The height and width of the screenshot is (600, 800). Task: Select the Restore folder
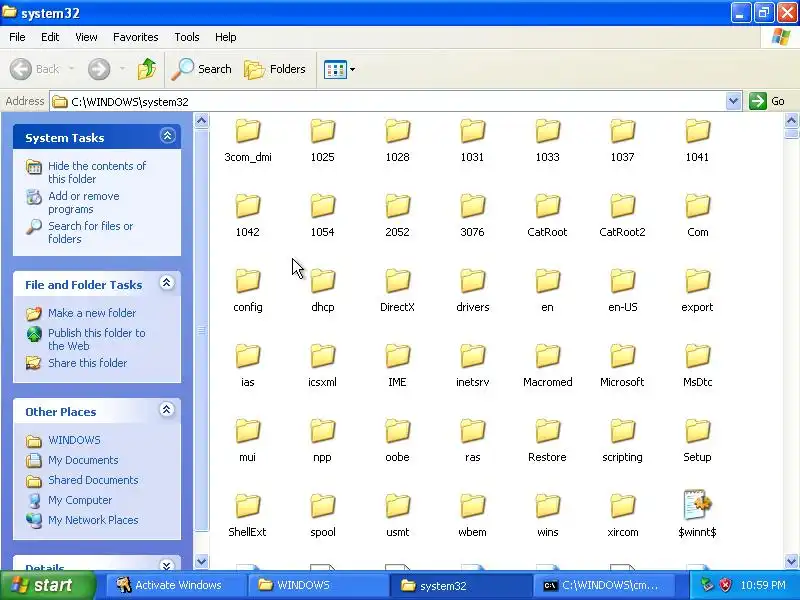(547, 441)
